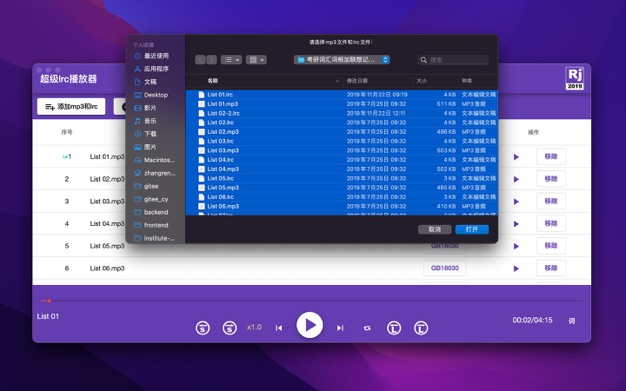
Task: Play List 02.mp3 row in player window
Action: 516,179
